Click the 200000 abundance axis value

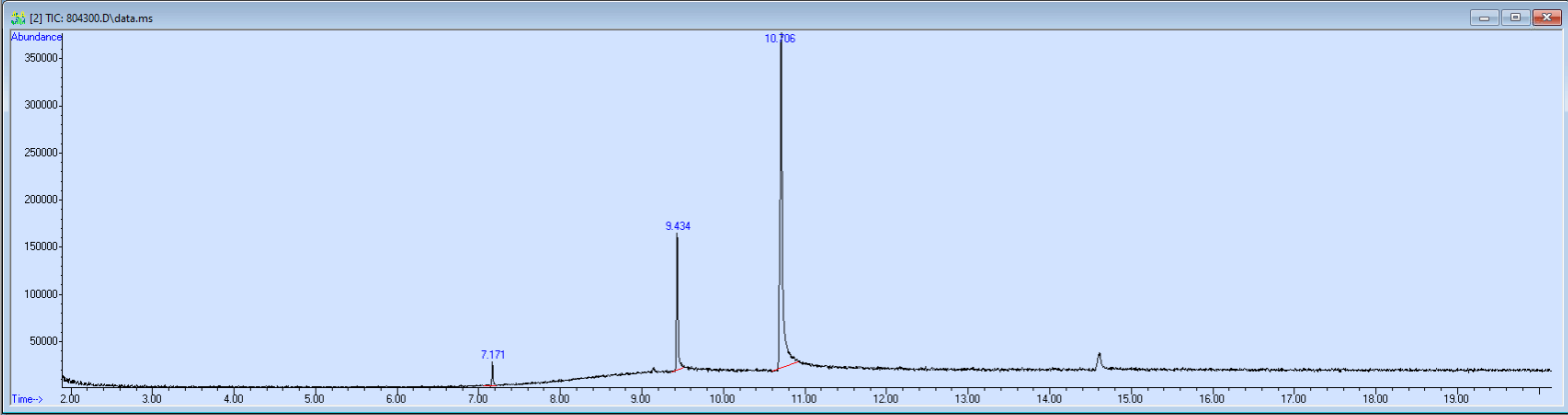coord(41,200)
